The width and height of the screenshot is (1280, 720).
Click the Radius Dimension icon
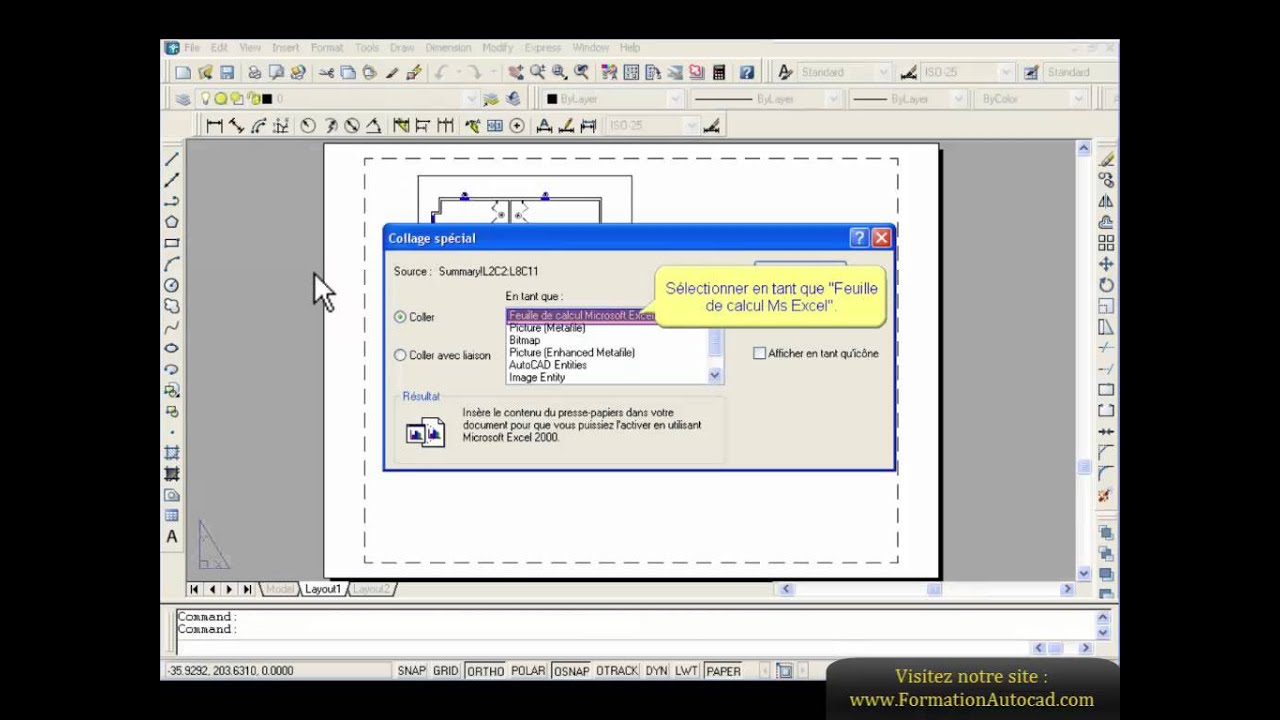point(307,126)
